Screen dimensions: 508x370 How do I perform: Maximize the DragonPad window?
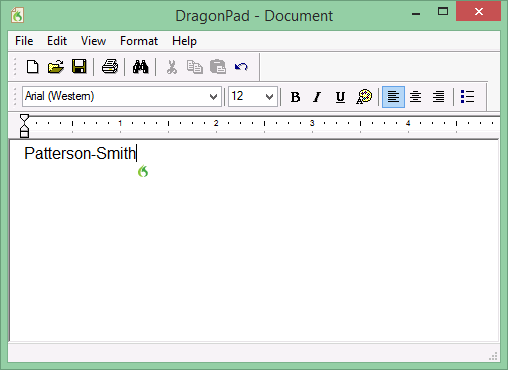tap(443, 12)
